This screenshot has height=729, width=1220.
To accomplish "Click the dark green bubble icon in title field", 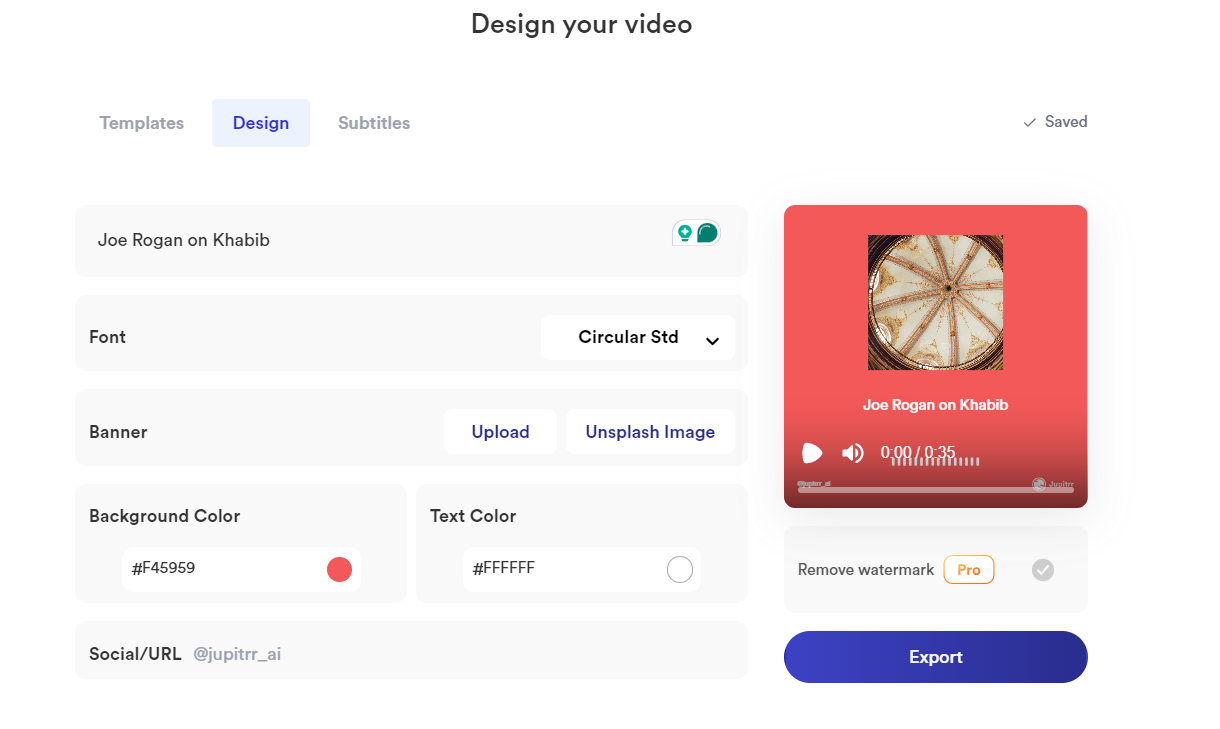I will [x=707, y=233].
